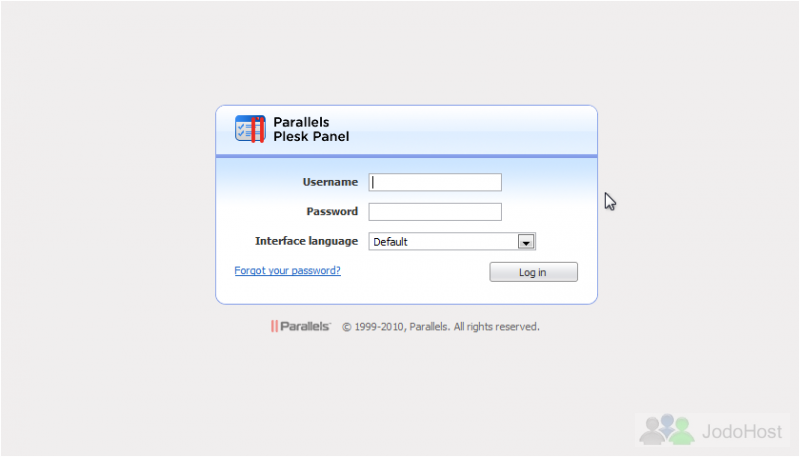Open the Forgot your password link
Viewport: 800px width, 457px height.
tap(287, 271)
